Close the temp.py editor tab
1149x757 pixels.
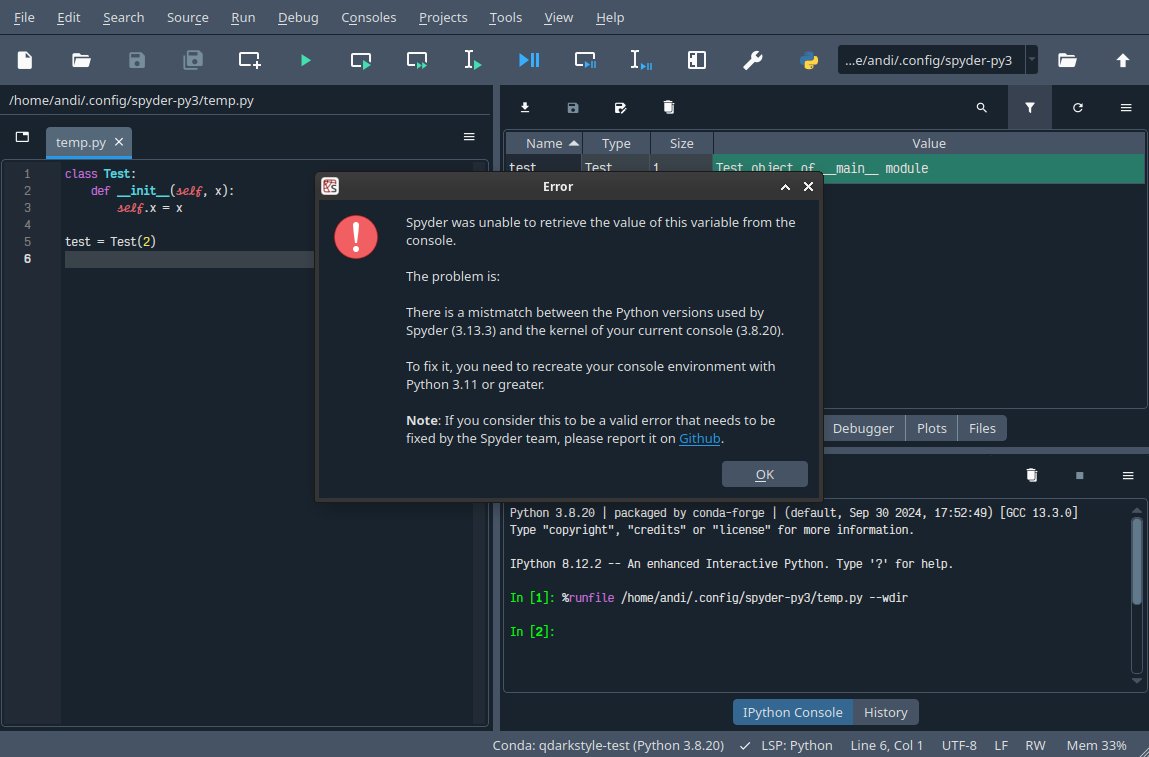(119, 141)
